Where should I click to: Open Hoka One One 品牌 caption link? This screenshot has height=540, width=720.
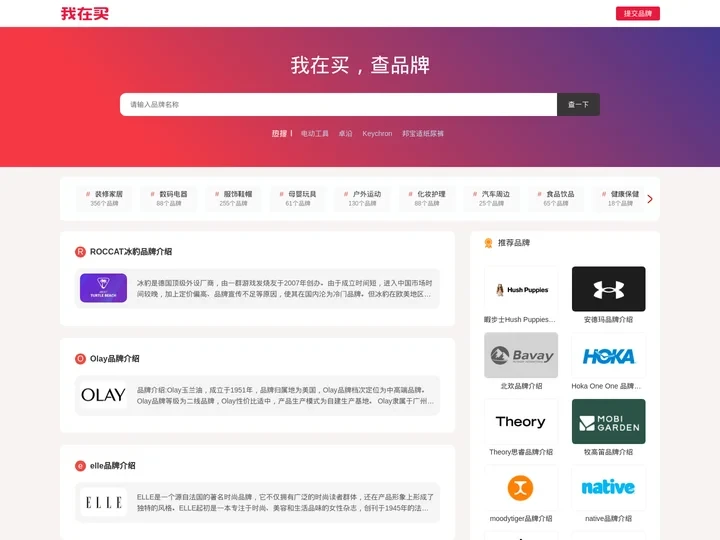tap(606, 386)
